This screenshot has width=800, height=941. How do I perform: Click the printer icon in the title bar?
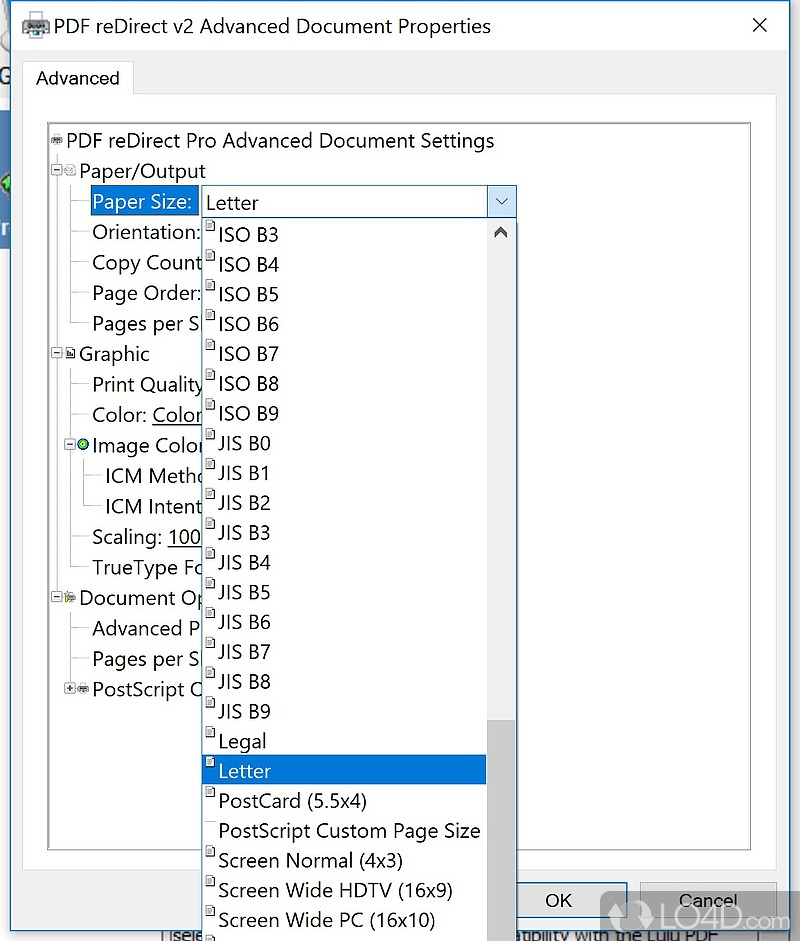[35, 26]
